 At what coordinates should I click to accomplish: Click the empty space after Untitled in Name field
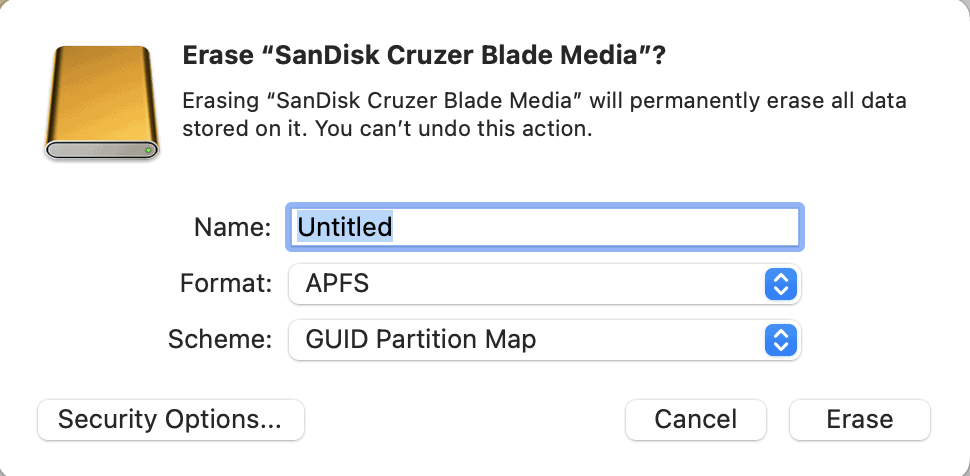pyautogui.click(x=600, y=227)
